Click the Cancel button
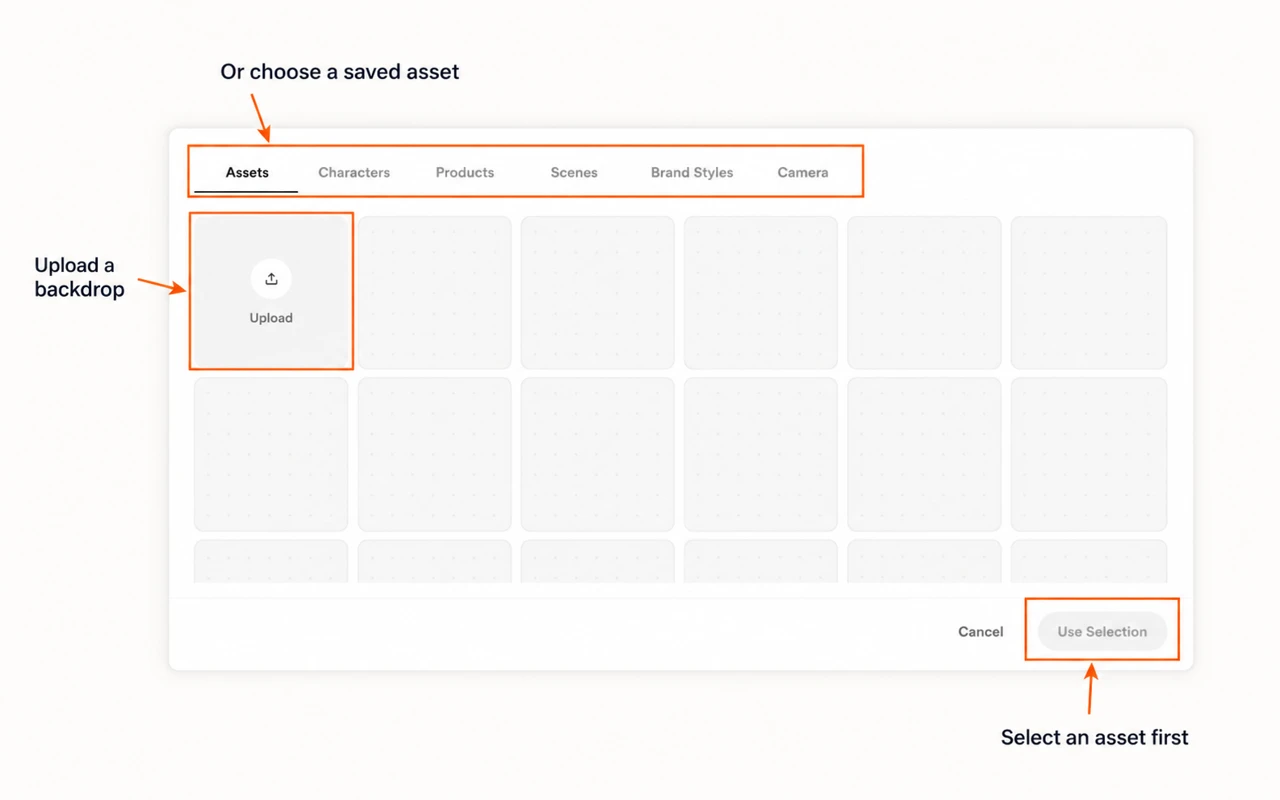1280x800 pixels. click(981, 632)
